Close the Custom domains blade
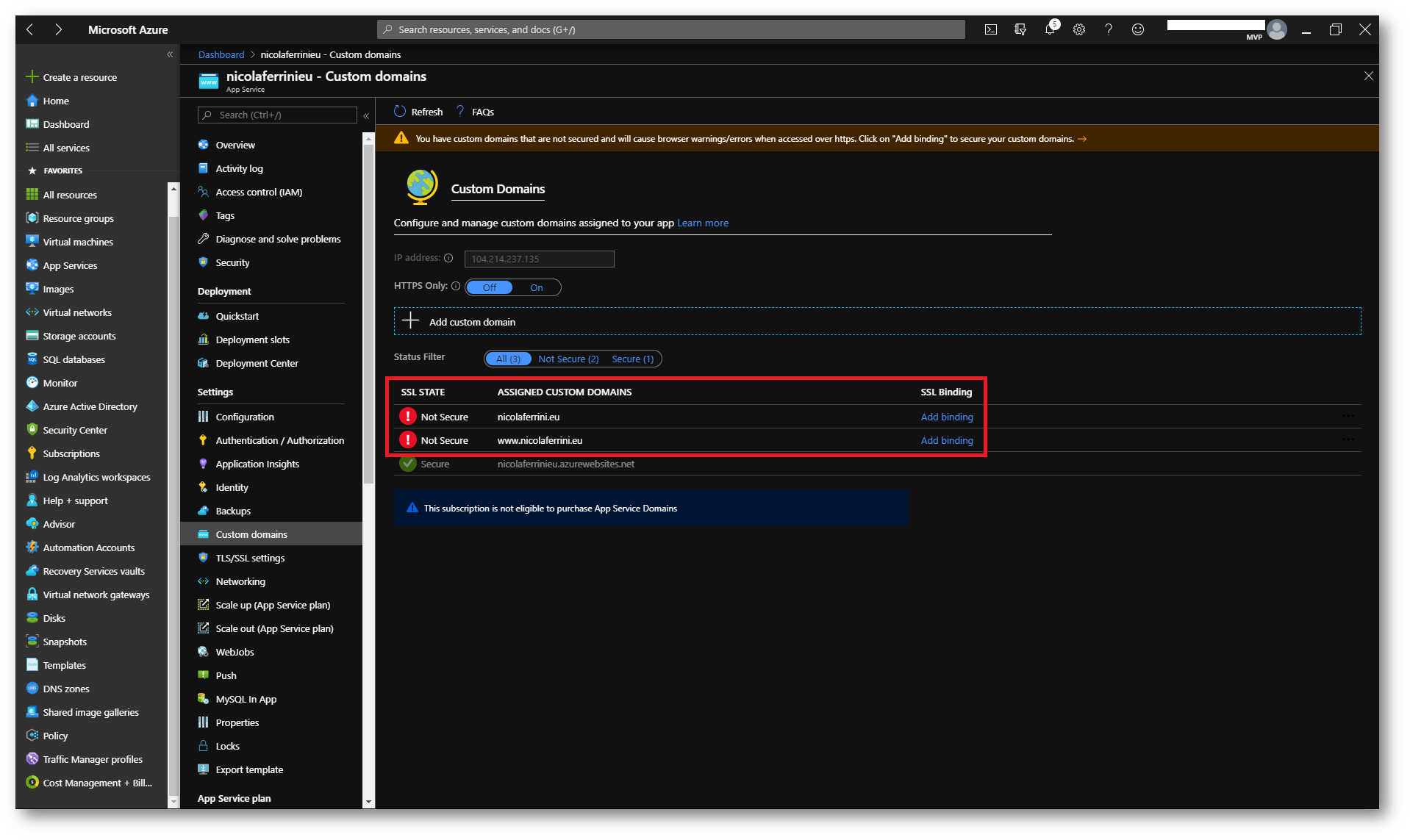The width and height of the screenshot is (1410, 840). pyautogui.click(x=1368, y=76)
